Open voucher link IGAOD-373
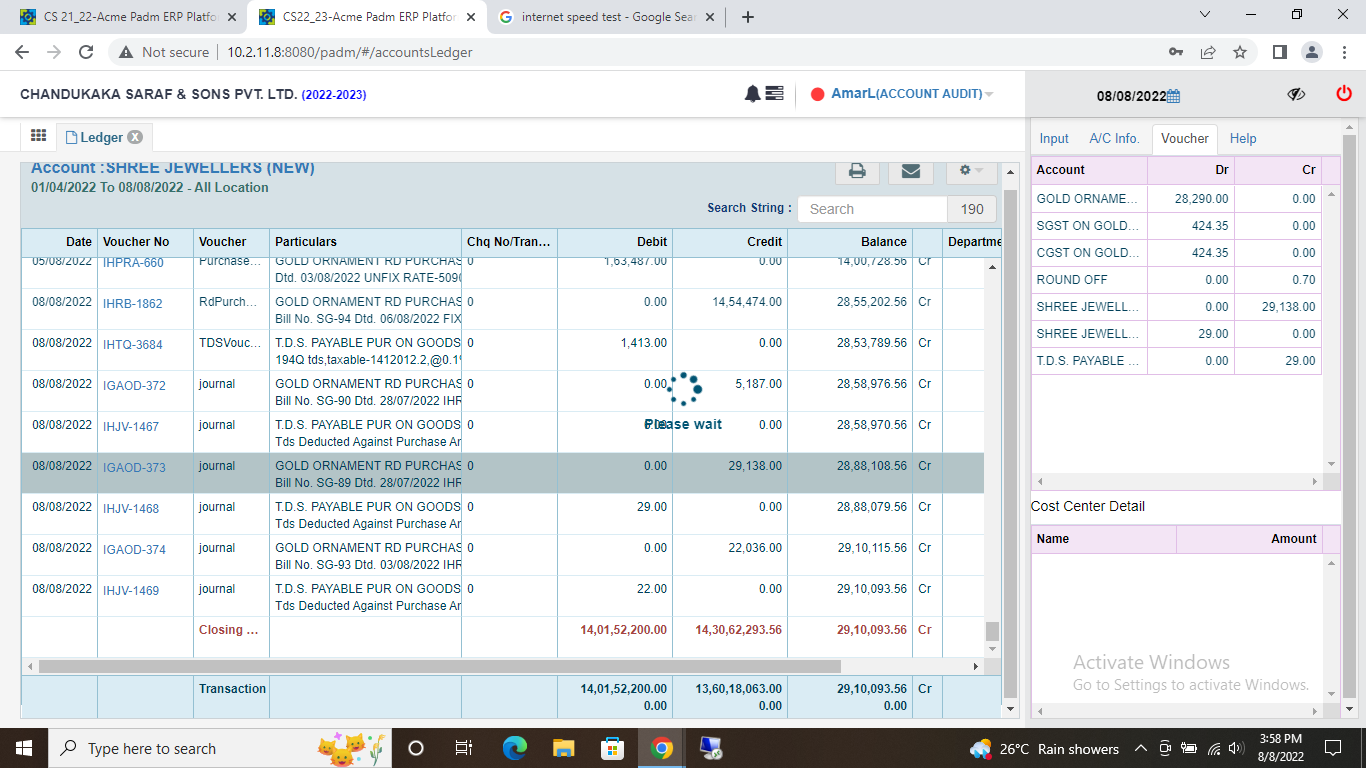The image size is (1366, 768). [134, 467]
